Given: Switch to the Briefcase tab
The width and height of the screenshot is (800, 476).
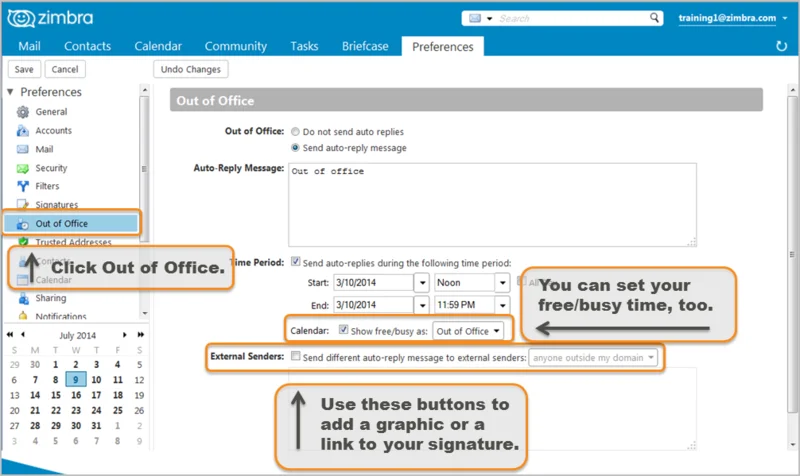Looking at the screenshot, I should pyautogui.click(x=365, y=46).
